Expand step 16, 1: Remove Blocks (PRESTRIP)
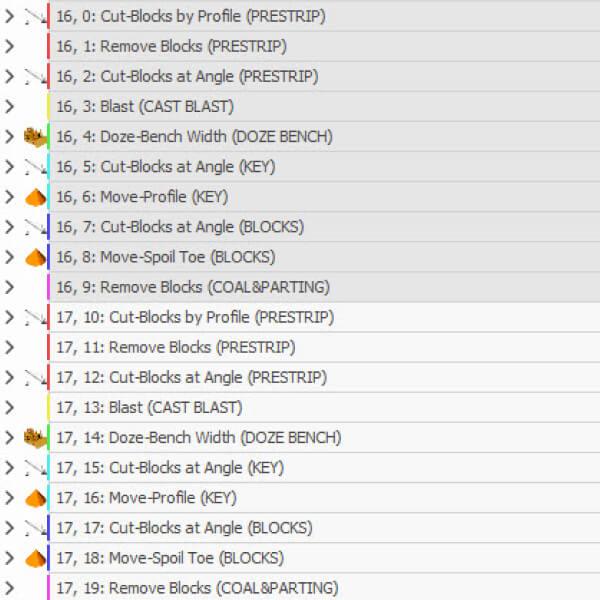The image size is (600, 600). coord(9,46)
